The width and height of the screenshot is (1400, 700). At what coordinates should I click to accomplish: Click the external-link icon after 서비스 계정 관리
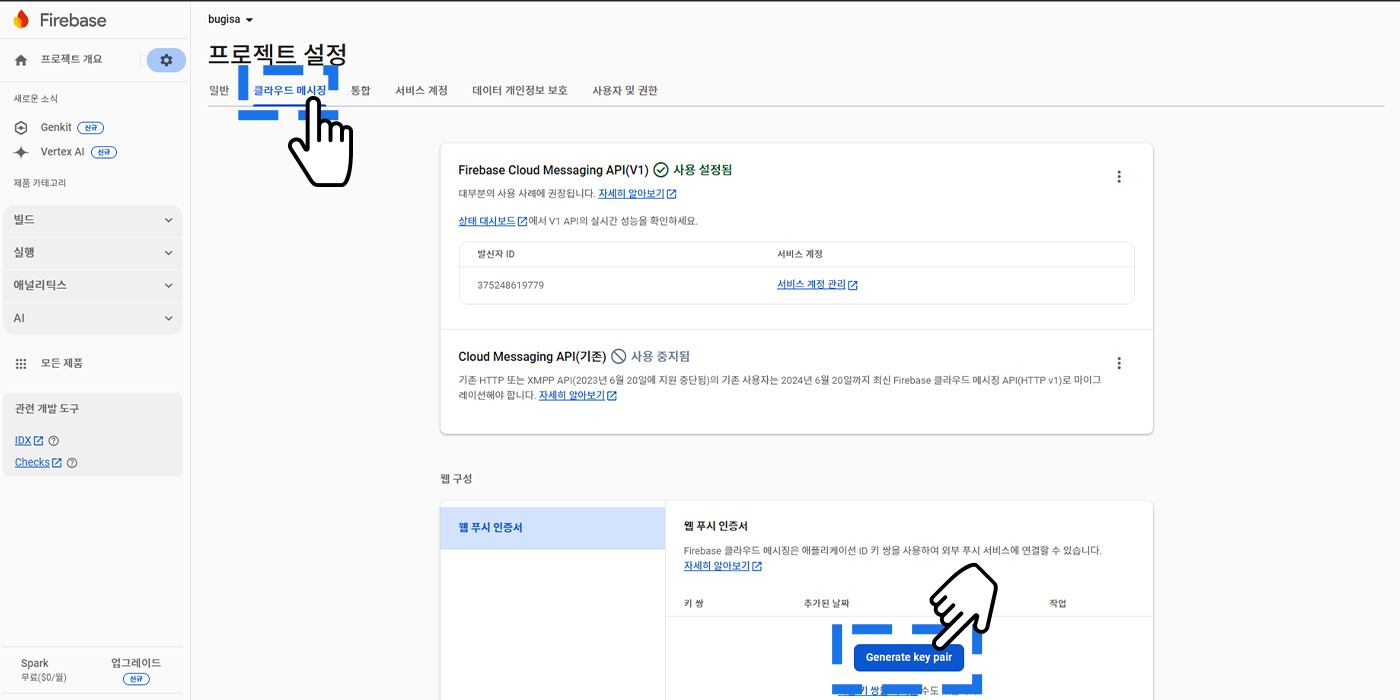click(x=853, y=285)
